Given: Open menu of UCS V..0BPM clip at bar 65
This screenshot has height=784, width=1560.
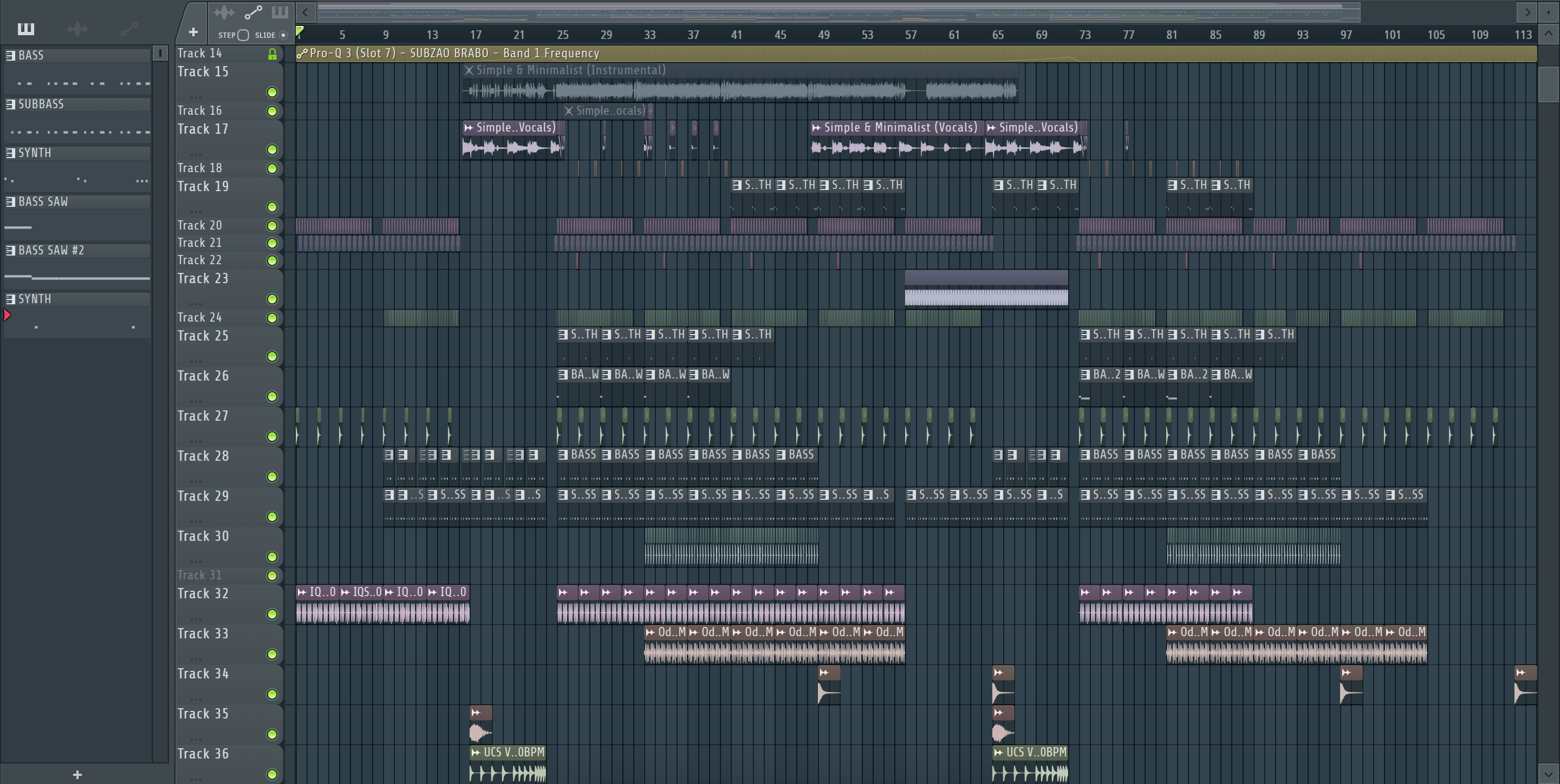Looking at the screenshot, I should click(998, 753).
